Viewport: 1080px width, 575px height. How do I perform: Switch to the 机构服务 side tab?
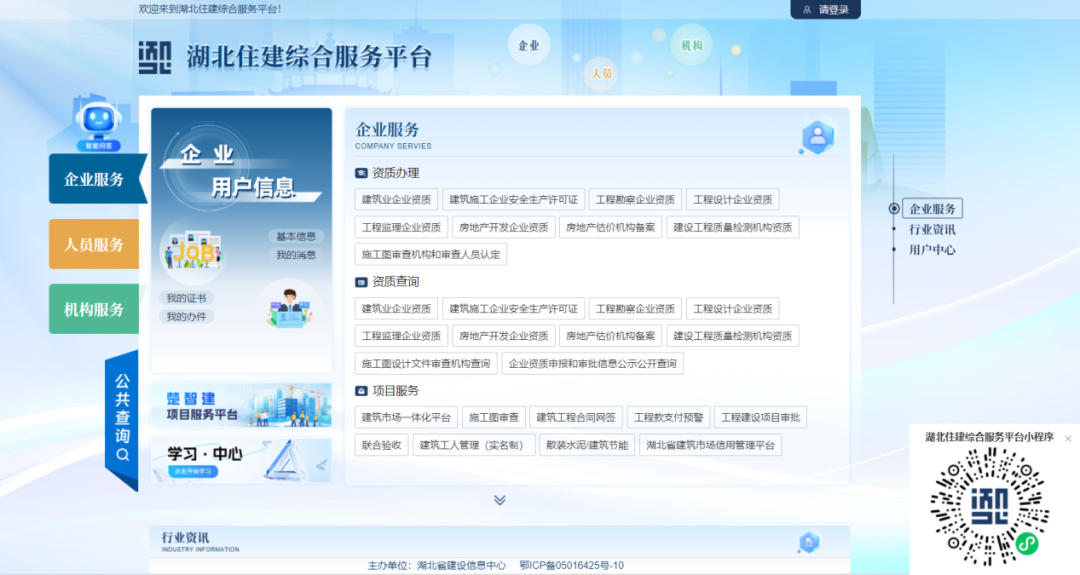(94, 309)
